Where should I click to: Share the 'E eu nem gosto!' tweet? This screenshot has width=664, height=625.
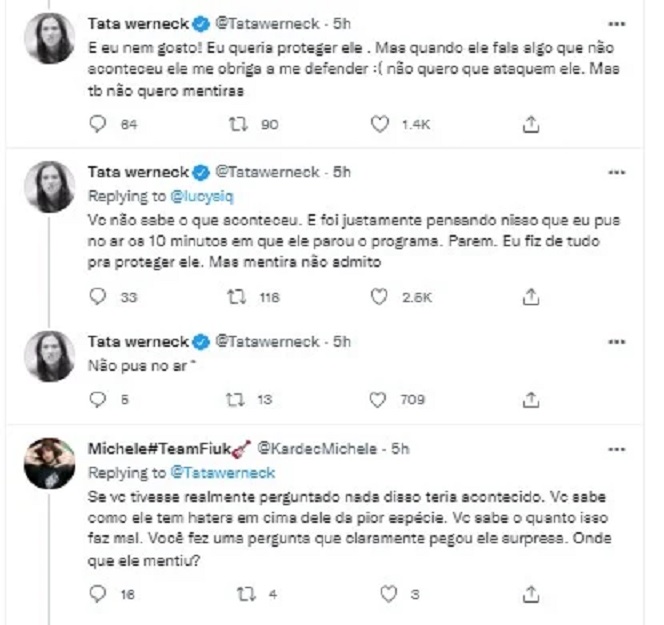[532, 124]
